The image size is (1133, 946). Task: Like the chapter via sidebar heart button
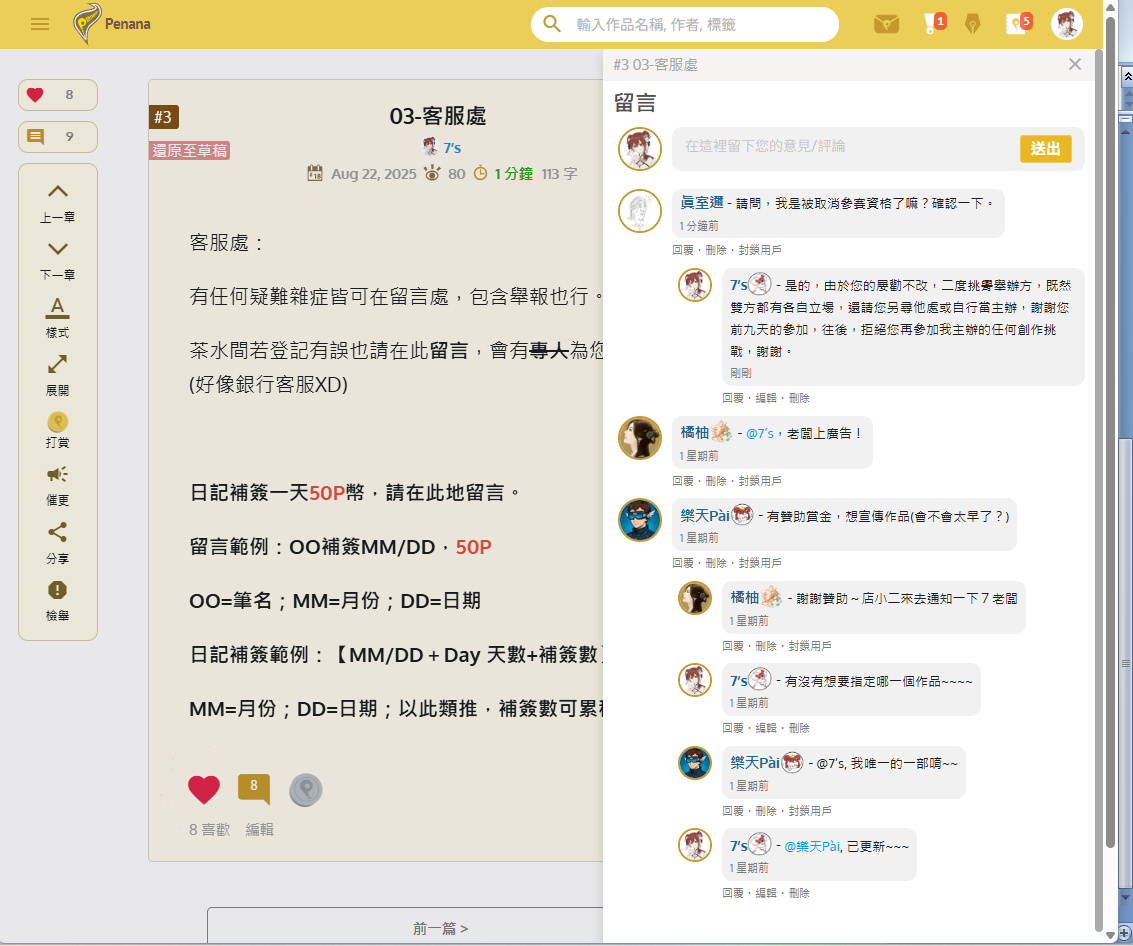[x=58, y=95]
